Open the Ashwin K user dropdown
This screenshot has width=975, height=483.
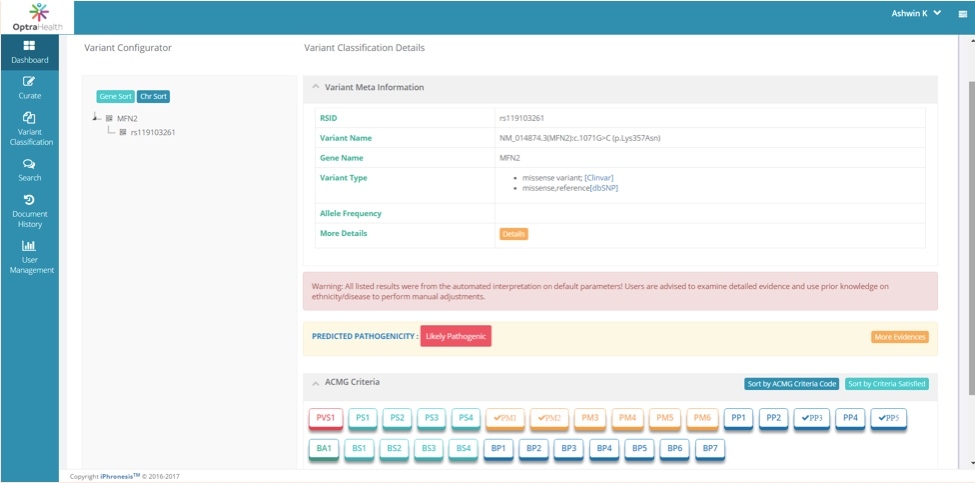tap(916, 14)
